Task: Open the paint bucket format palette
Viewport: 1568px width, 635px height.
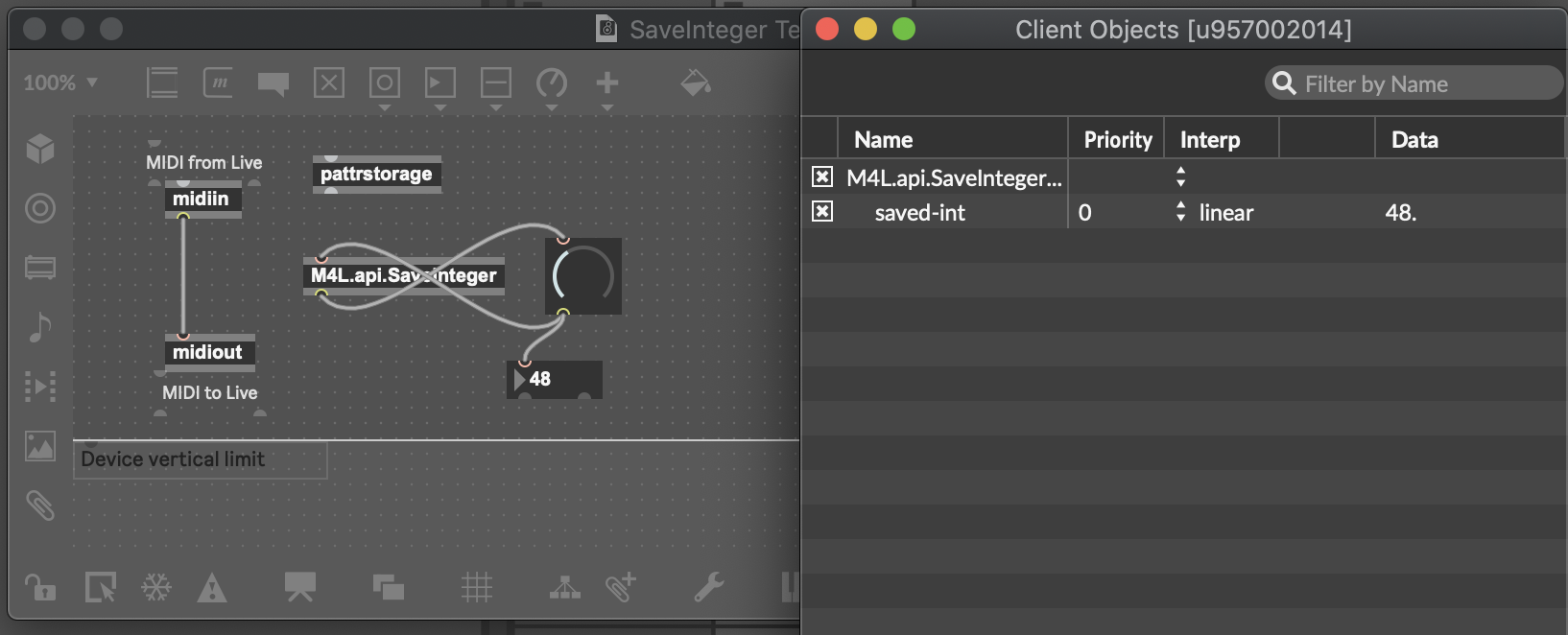Action: 696,83
